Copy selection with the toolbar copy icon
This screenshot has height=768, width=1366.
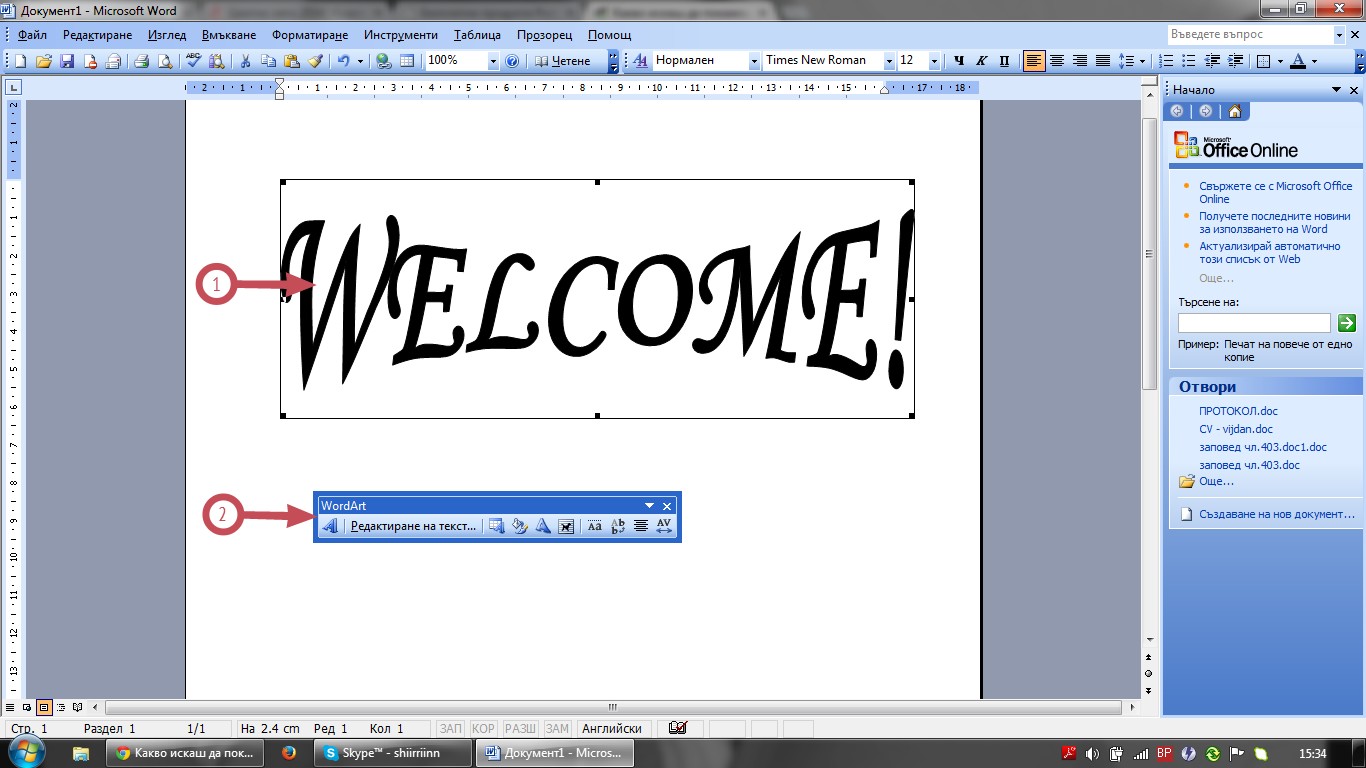(268, 61)
